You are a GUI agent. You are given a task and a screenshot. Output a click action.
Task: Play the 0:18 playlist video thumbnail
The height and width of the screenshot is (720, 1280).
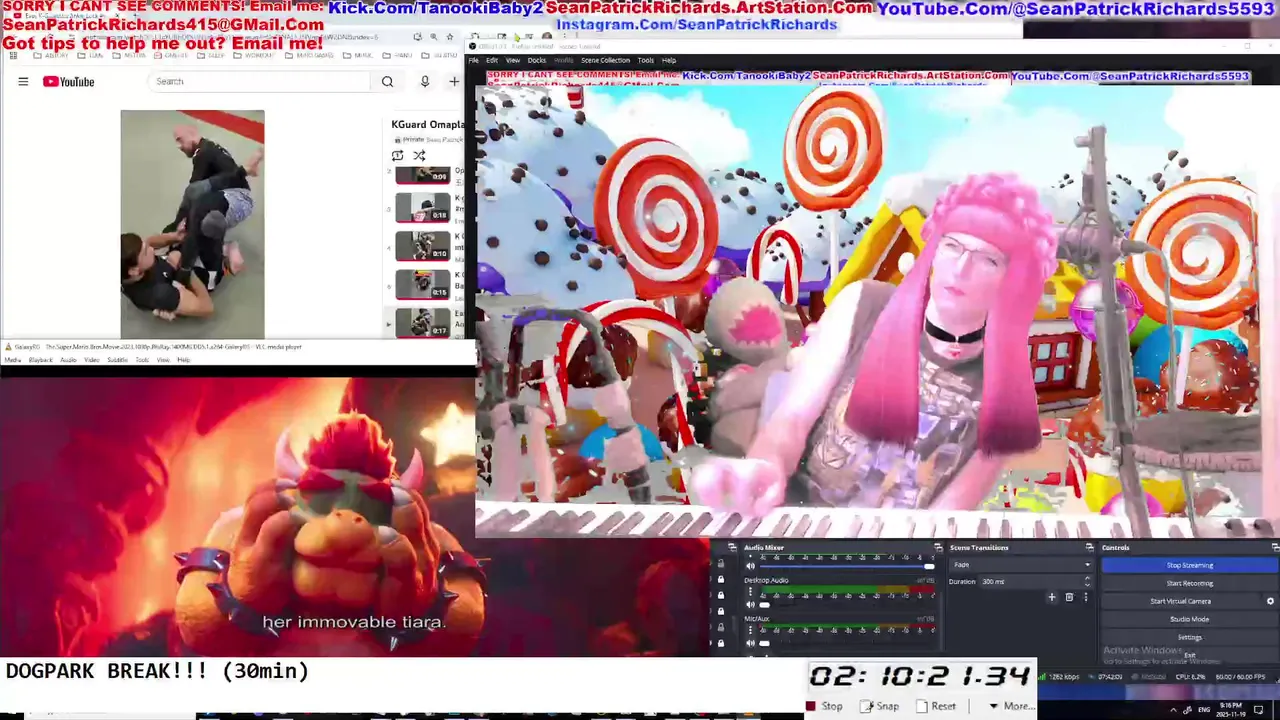point(422,208)
